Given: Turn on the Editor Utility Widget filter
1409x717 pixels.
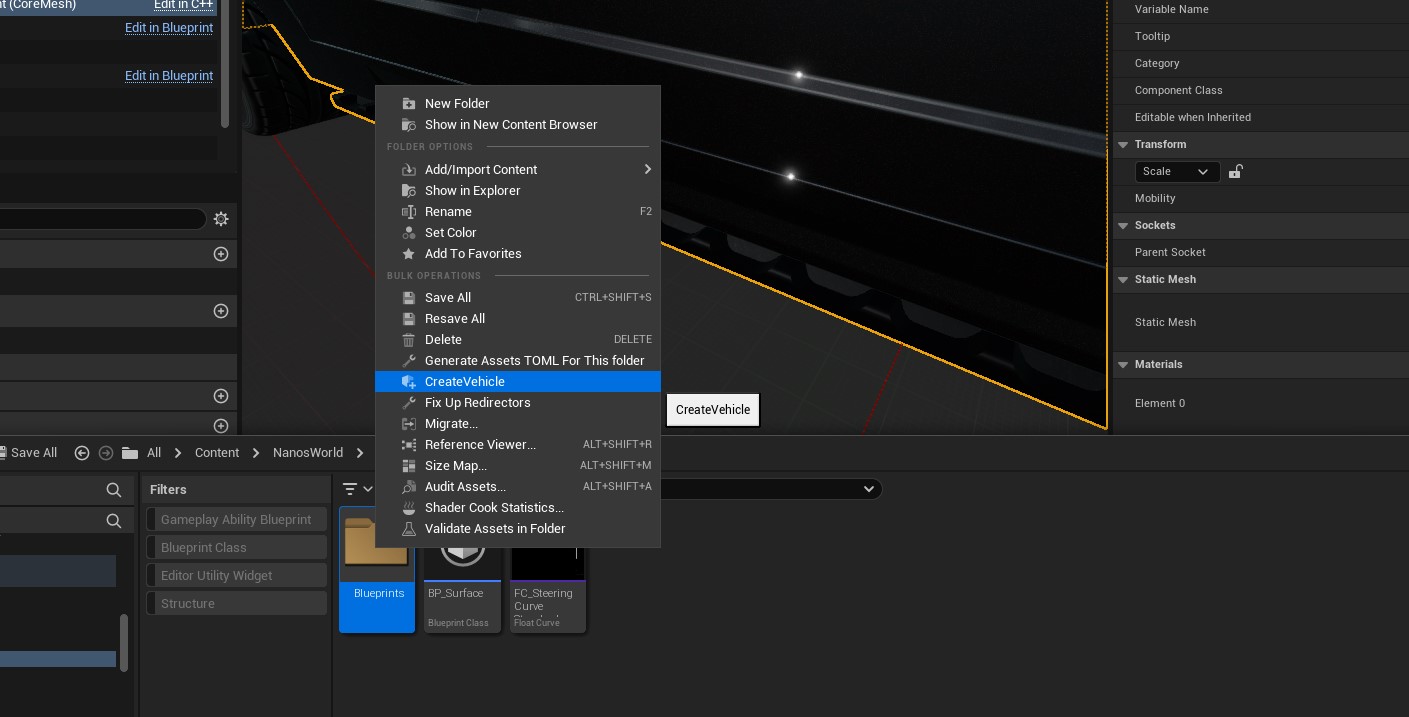Looking at the screenshot, I should point(236,576).
